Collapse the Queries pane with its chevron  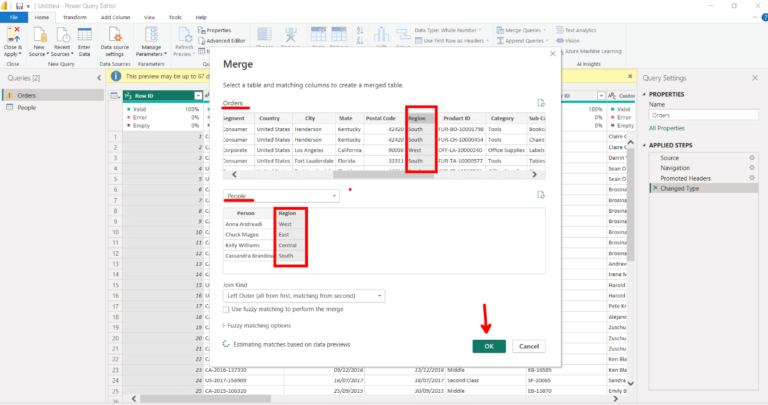click(x=99, y=78)
